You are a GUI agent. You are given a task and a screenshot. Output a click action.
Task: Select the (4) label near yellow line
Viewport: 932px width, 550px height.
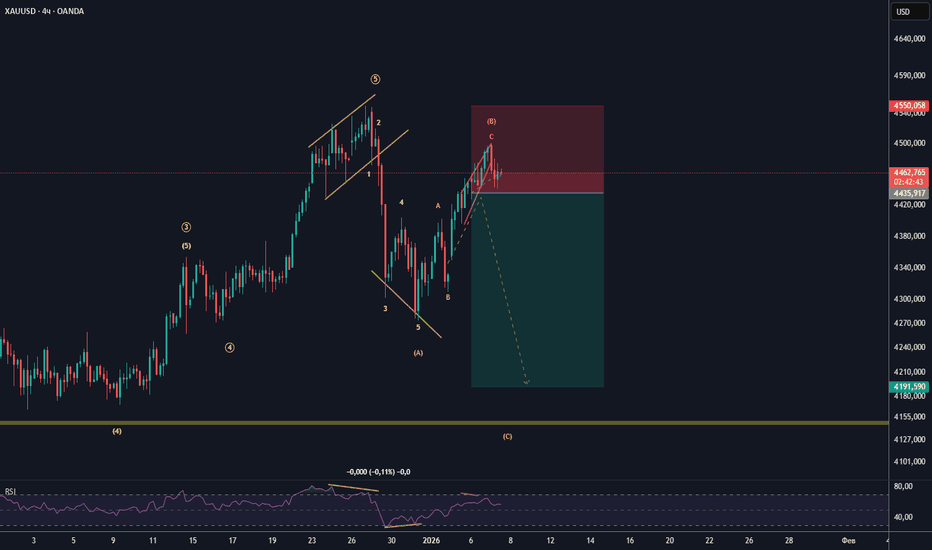(x=116, y=432)
